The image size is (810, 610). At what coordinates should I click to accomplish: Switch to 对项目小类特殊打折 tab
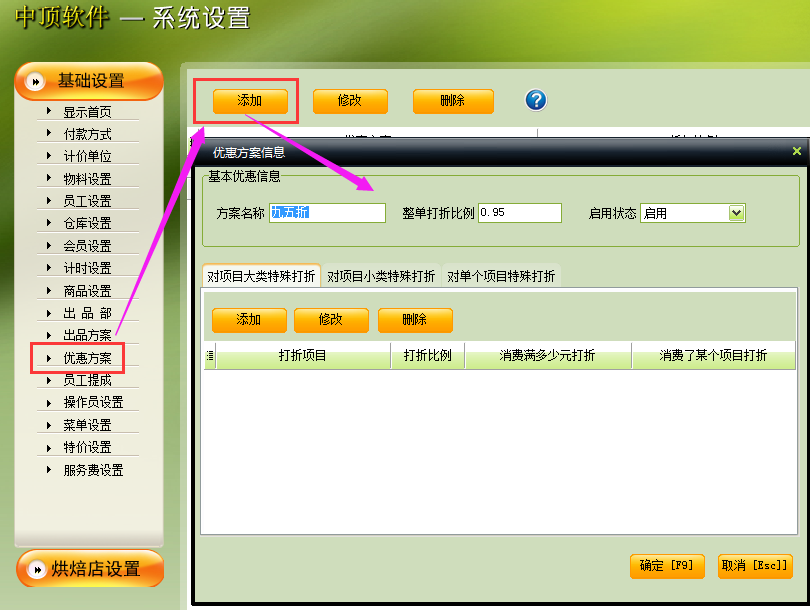381,276
